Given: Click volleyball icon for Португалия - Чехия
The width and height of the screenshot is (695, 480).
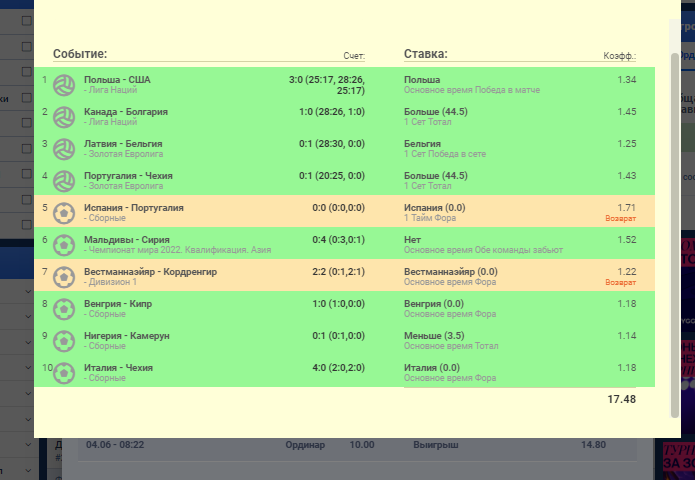Looking at the screenshot, I should (x=64, y=181).
